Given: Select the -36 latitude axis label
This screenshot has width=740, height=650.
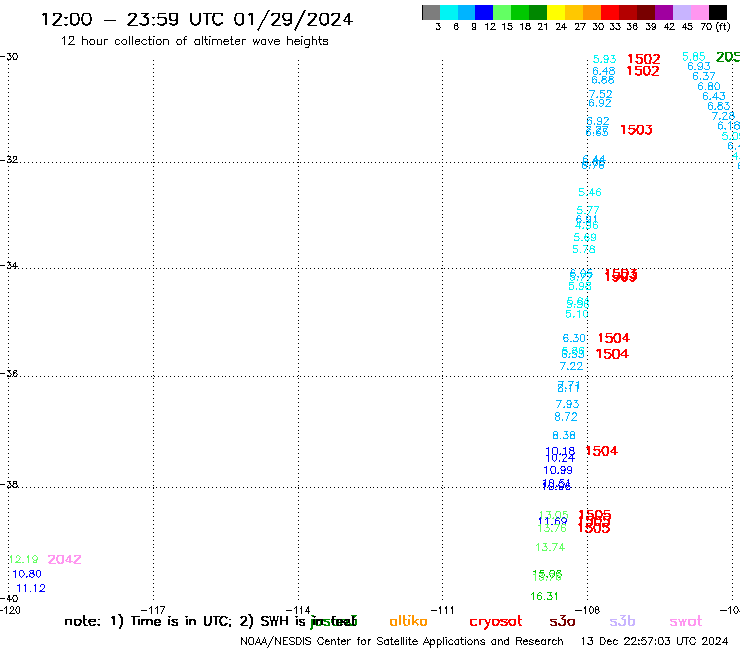Looking at the screenshot, I should pyautogui.click(x=9, y=374).
